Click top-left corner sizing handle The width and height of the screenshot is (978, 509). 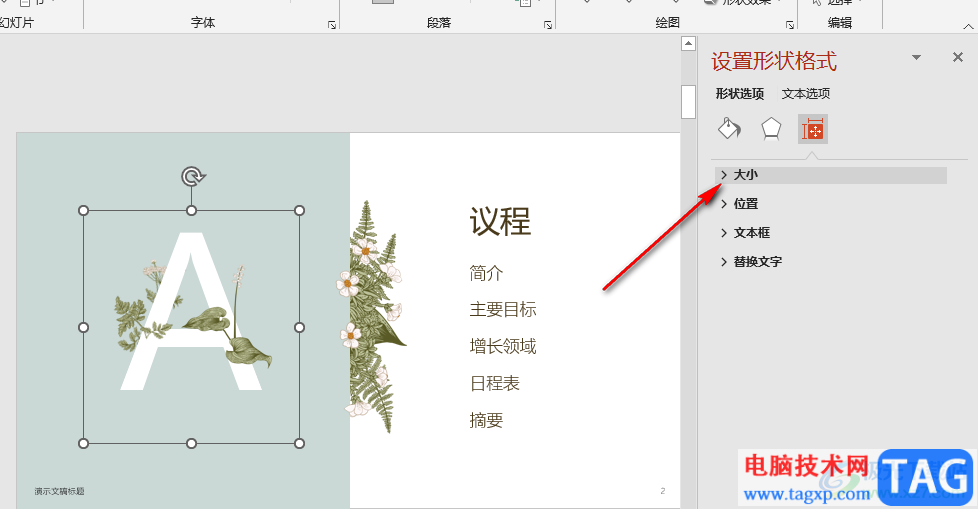tap(84, 211)
